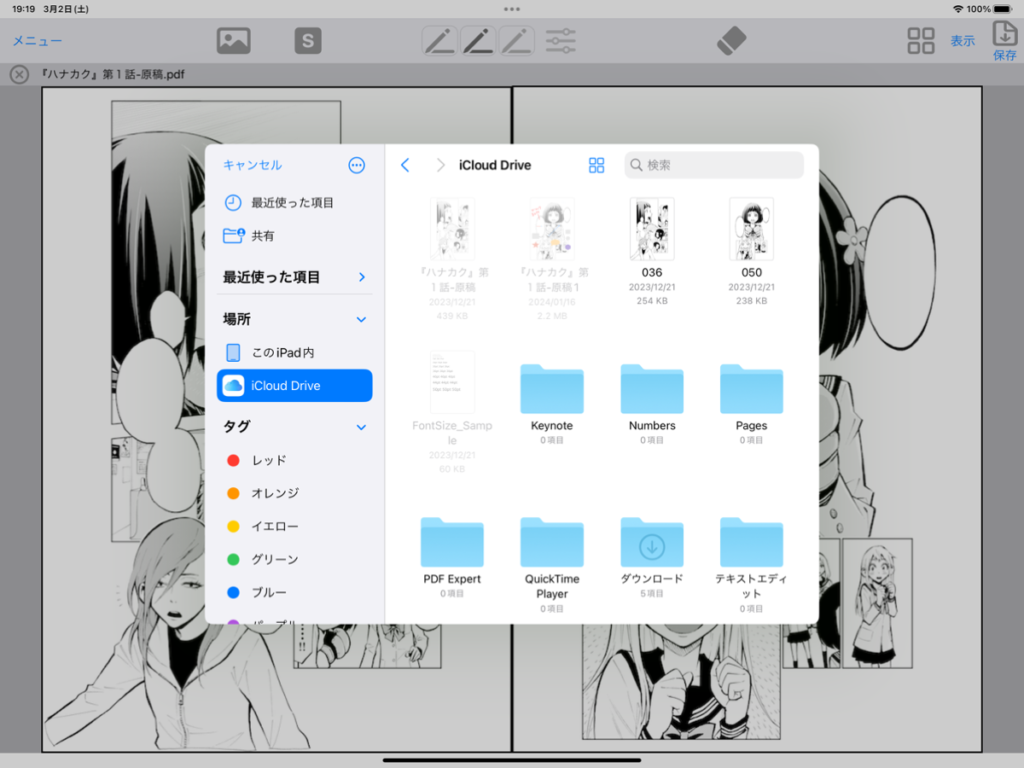Expand the bold 最近使った項目 section chevron
The width and height of the screenshot is (1024, 768).
(362, 277)
